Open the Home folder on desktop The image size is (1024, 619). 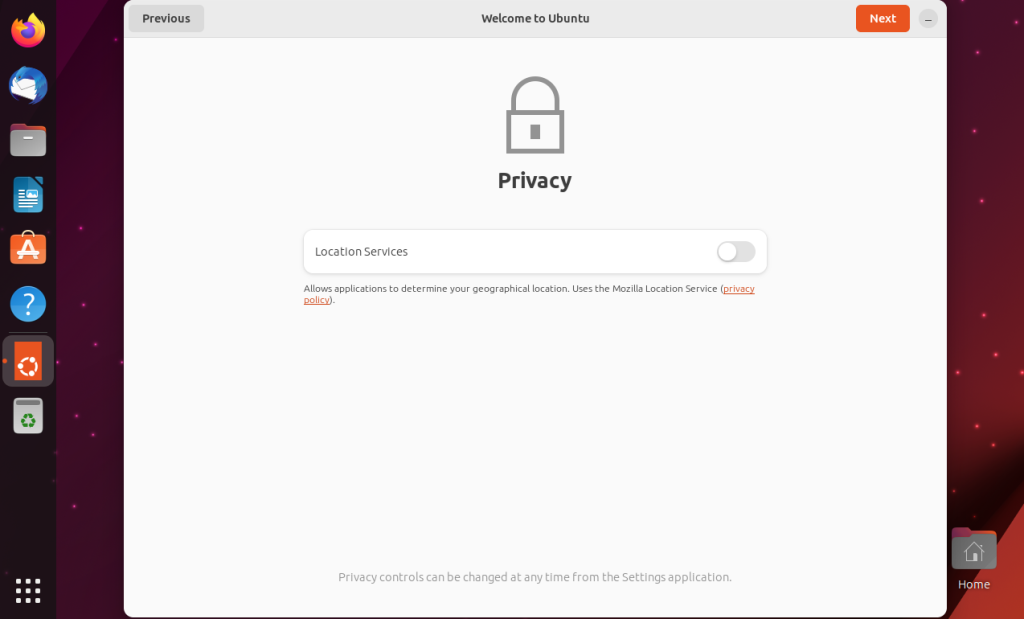coord(974,549)
